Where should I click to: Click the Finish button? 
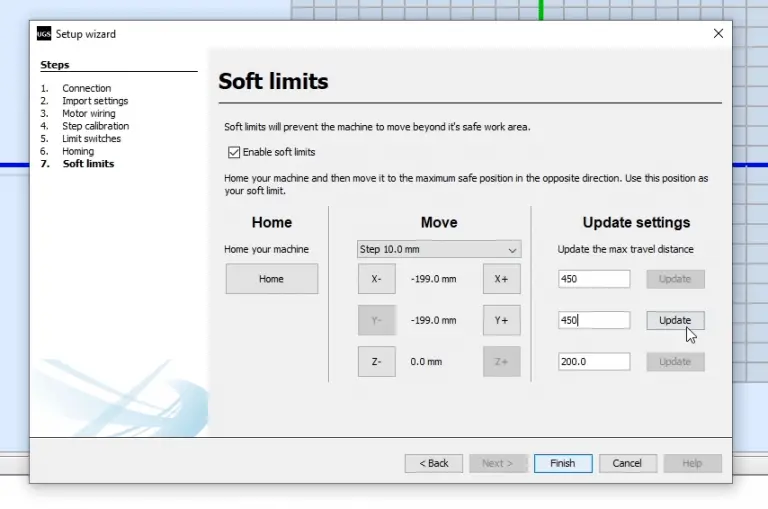pyautogui.click(x=562, y=463)
